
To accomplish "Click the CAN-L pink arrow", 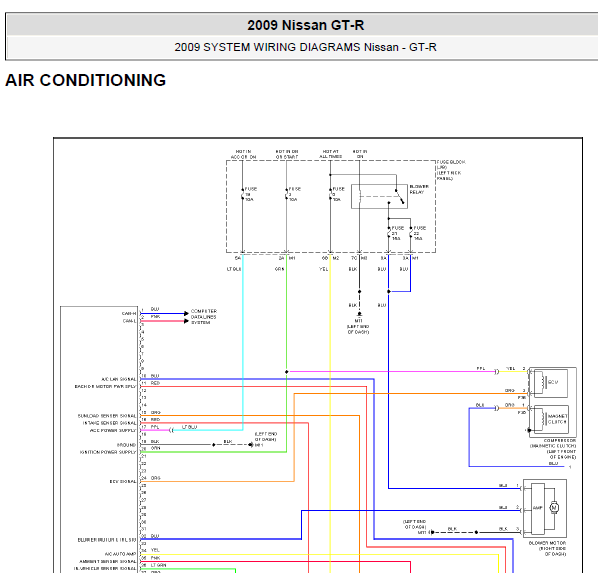I will [186, 321].
